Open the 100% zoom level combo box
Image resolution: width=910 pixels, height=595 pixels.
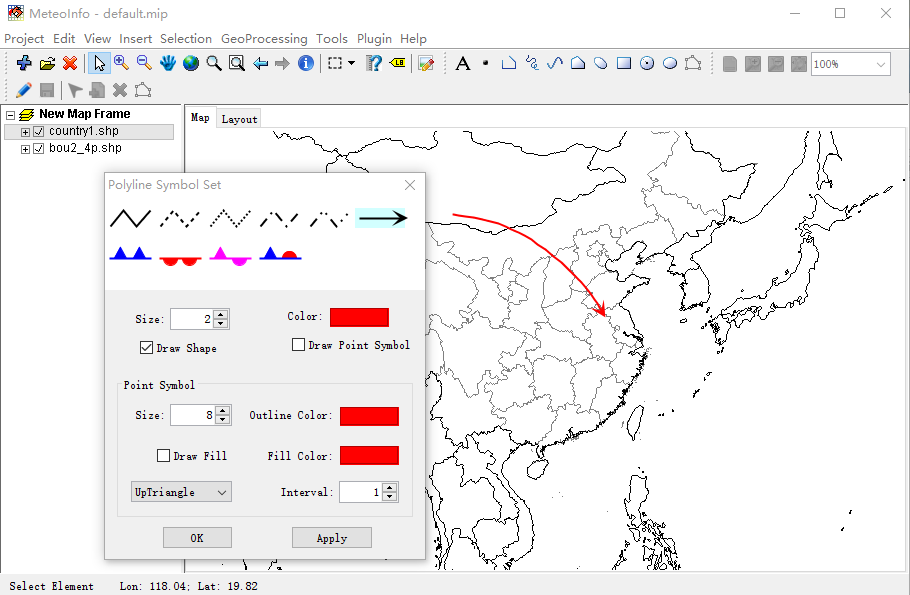tap(850, 64)
